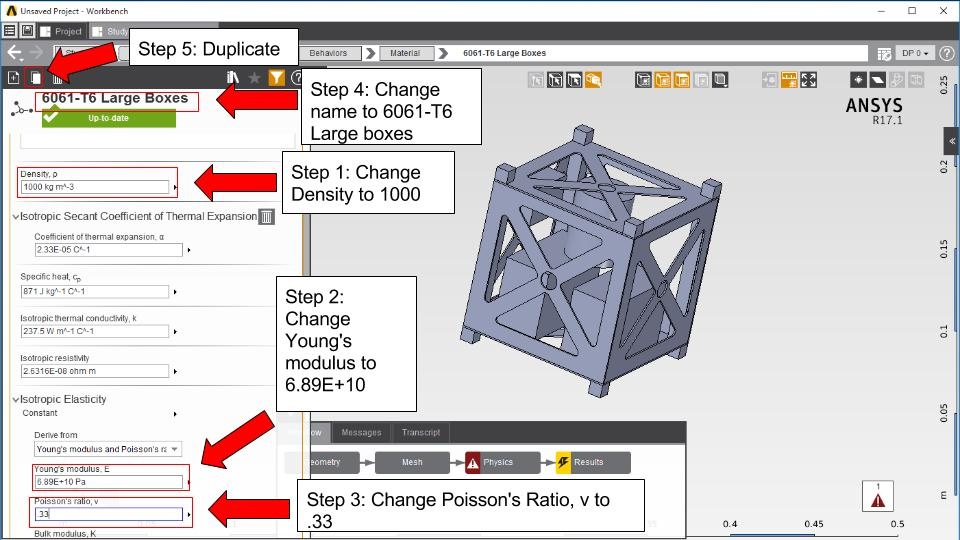
Task: Click the Physics warning step icon
Action: (473, 463)
